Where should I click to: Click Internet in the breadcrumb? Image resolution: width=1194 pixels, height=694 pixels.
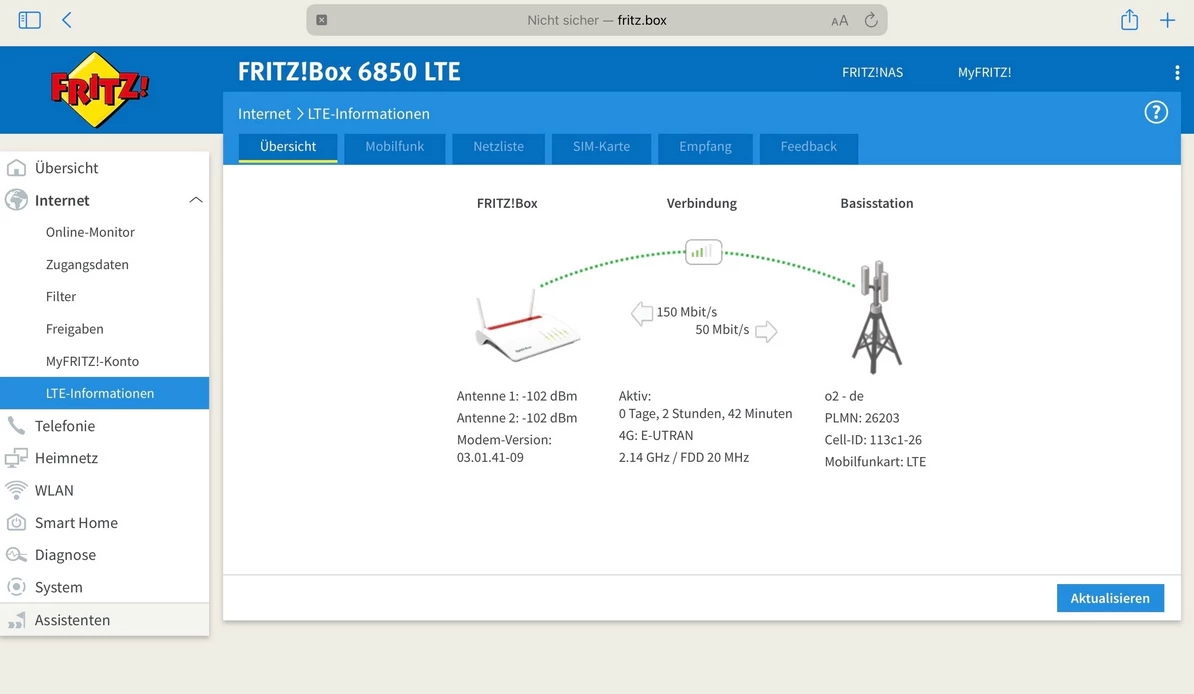(x=264, y=114)
